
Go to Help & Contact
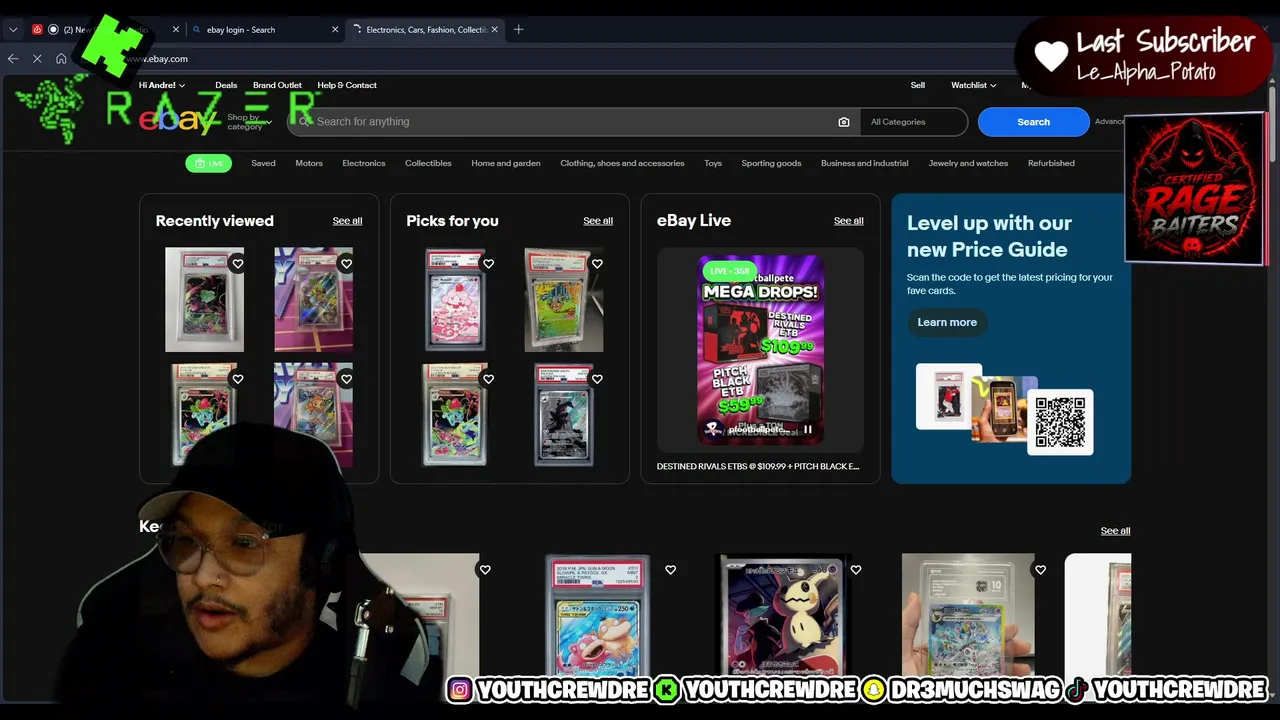pyautogui.click(x=347, y=86)
